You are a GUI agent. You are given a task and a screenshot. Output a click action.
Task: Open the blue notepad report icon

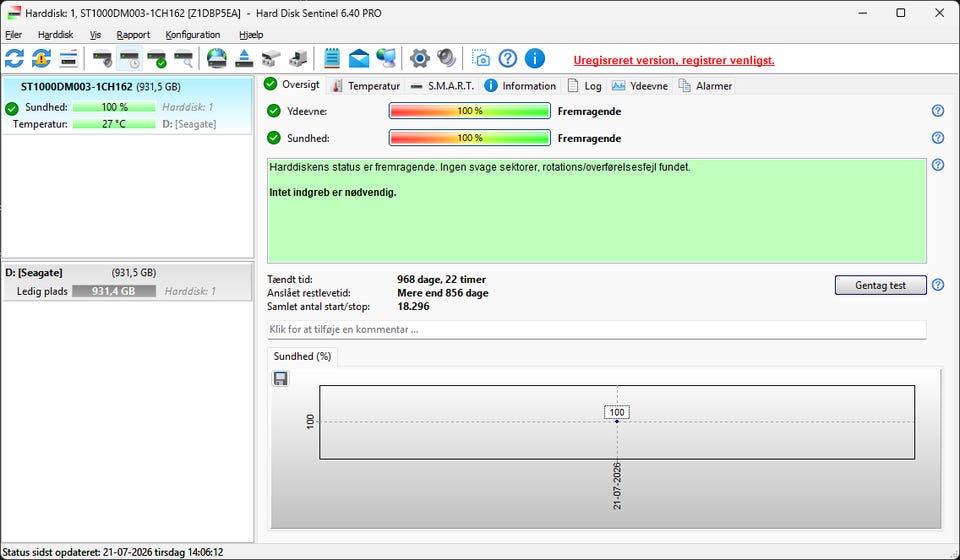pyautogui.click(x=332, y=59)
